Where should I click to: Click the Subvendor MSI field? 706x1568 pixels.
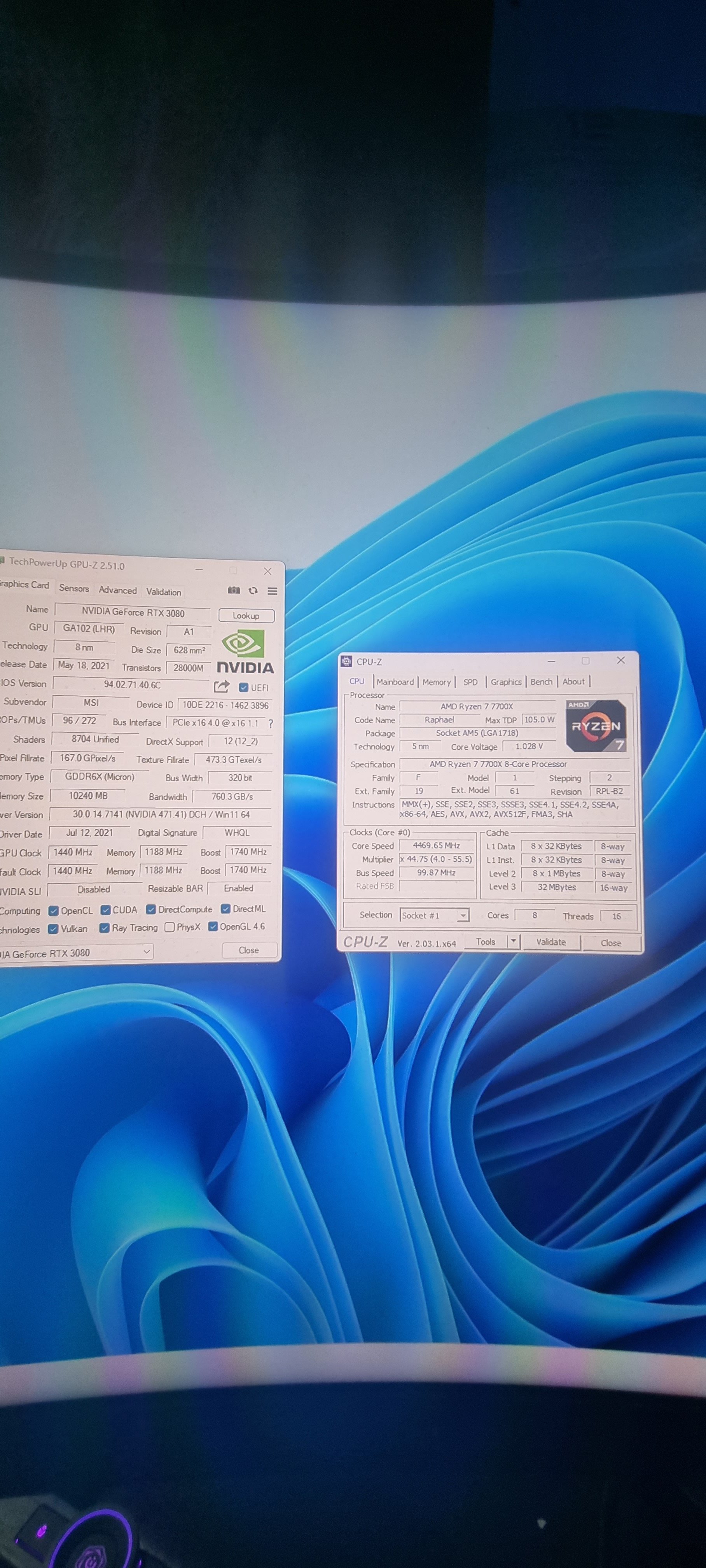click(91, 702)
